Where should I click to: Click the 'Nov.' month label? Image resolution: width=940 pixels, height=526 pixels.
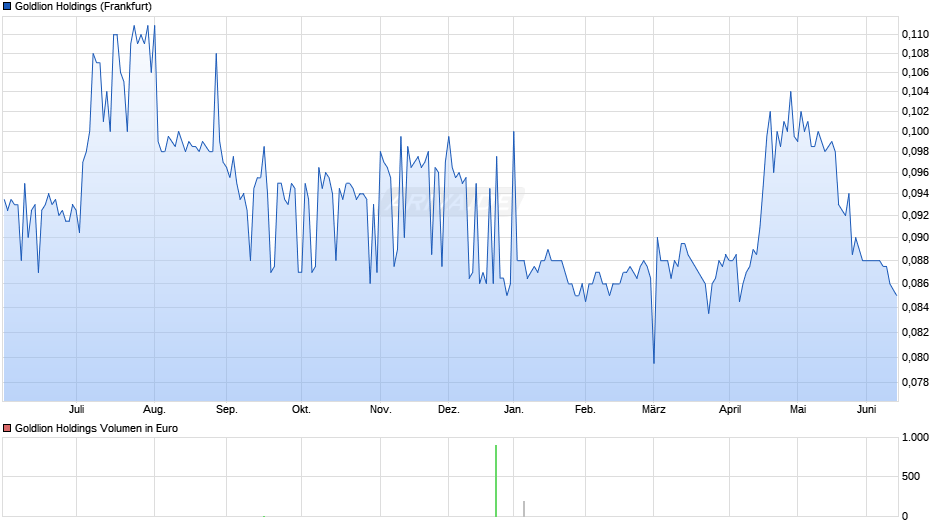tap(381, 410)
